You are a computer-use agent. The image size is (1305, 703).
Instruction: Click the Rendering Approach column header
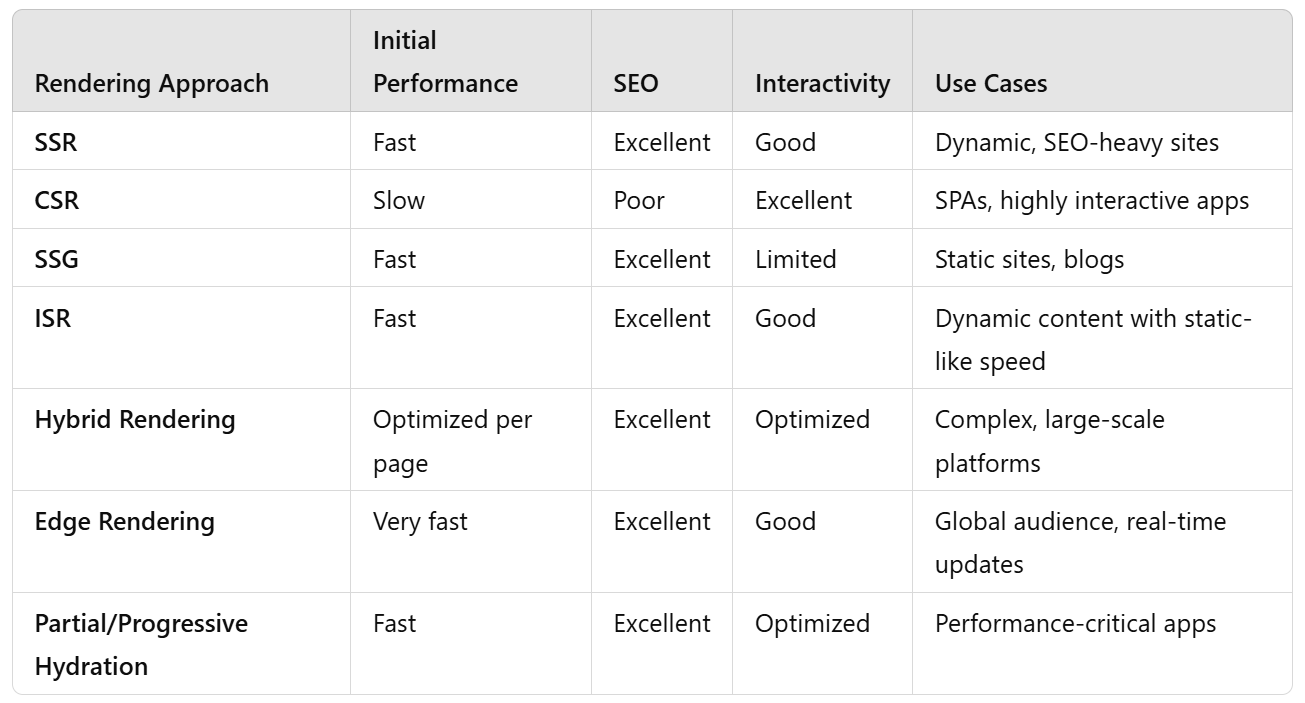(152, 83)
